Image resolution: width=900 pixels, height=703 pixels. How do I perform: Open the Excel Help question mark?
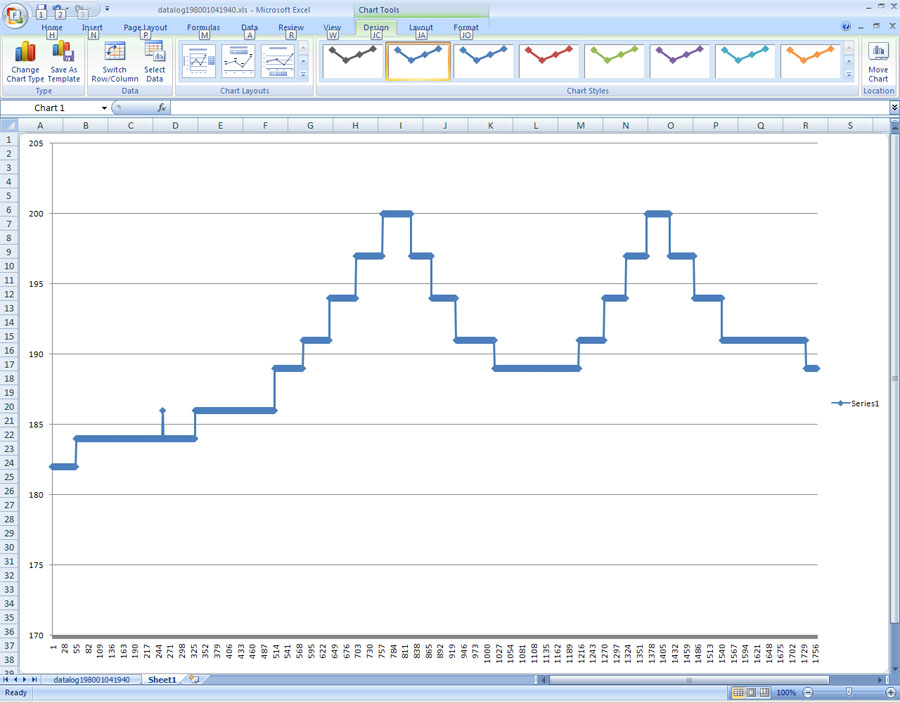point(846,27)
